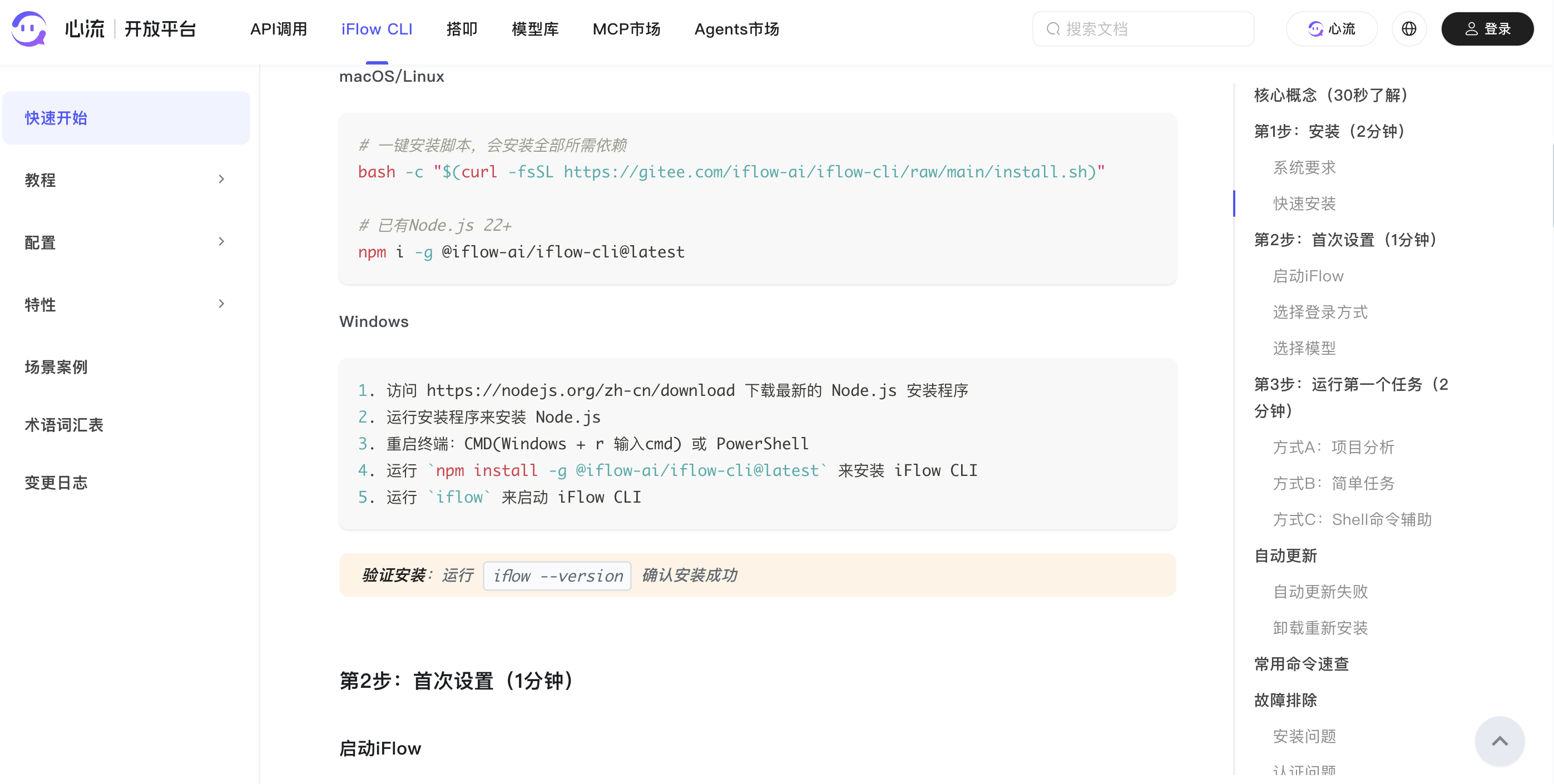Open the MCP市场 nav tab
The image size is (1554, 784).
[x=626, y=29]
